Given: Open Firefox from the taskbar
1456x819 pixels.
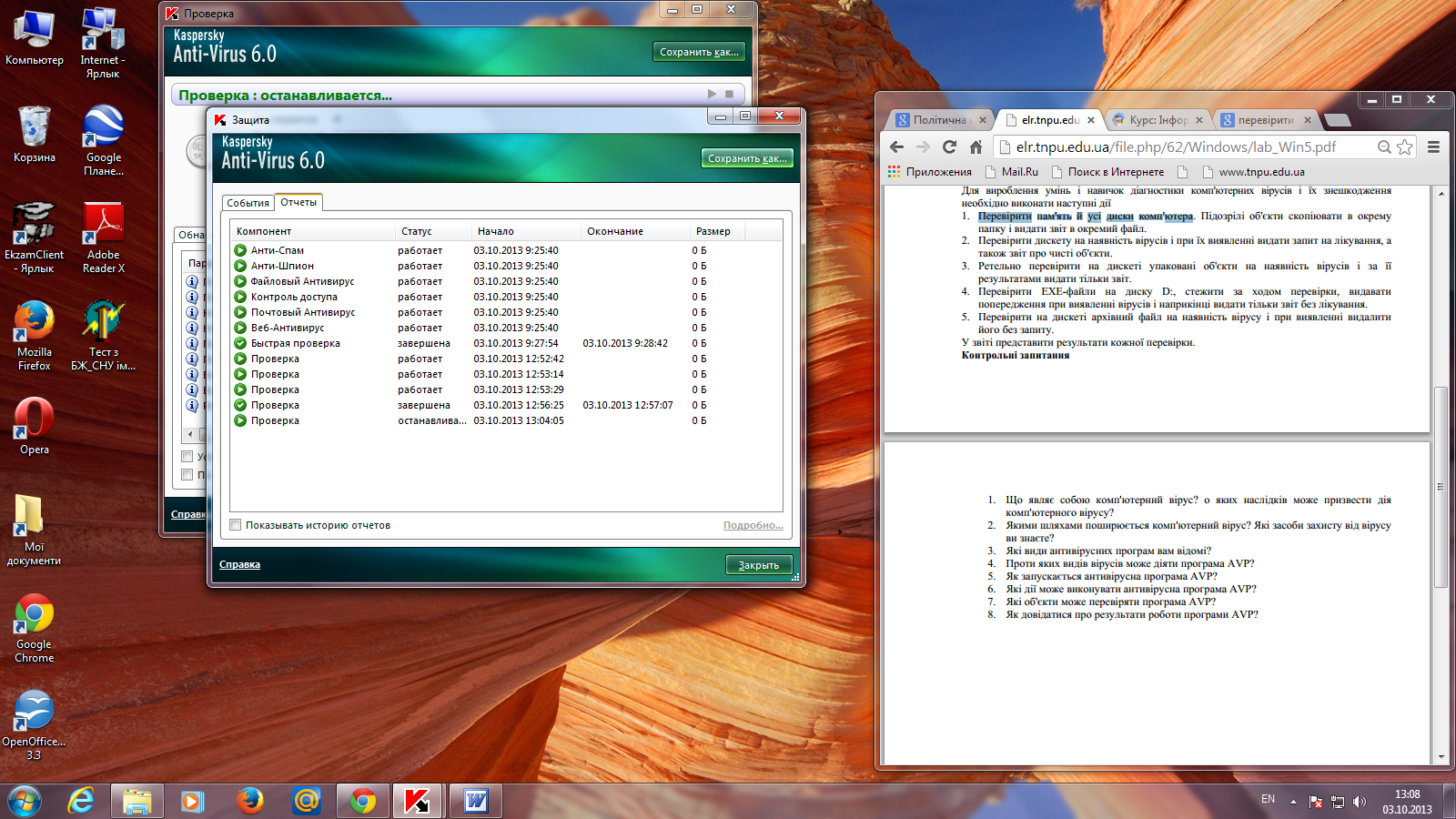Looking at the screenshot, I should (x=249, y=801).
